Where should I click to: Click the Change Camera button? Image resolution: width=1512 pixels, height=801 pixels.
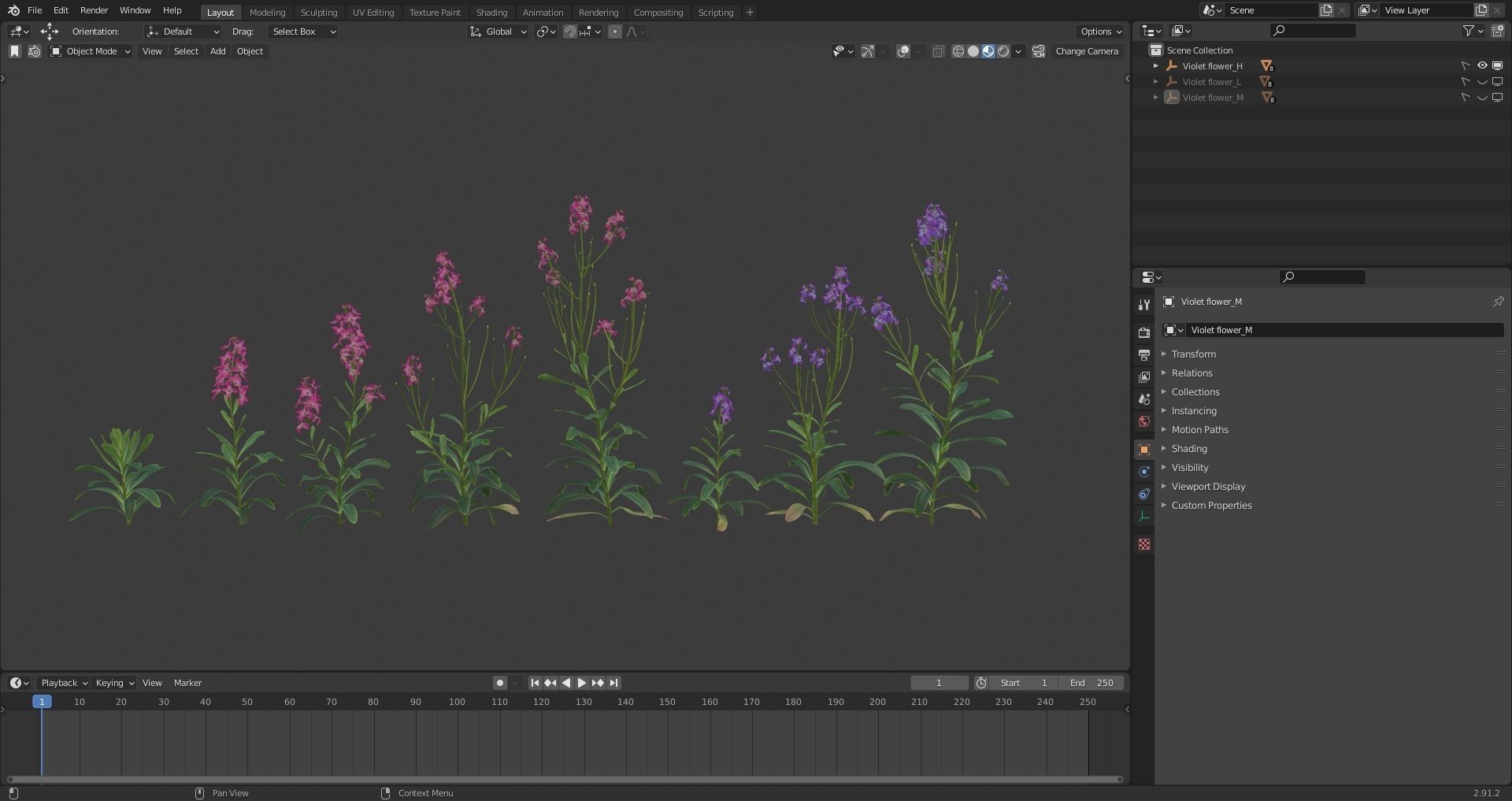point(1087,51)
